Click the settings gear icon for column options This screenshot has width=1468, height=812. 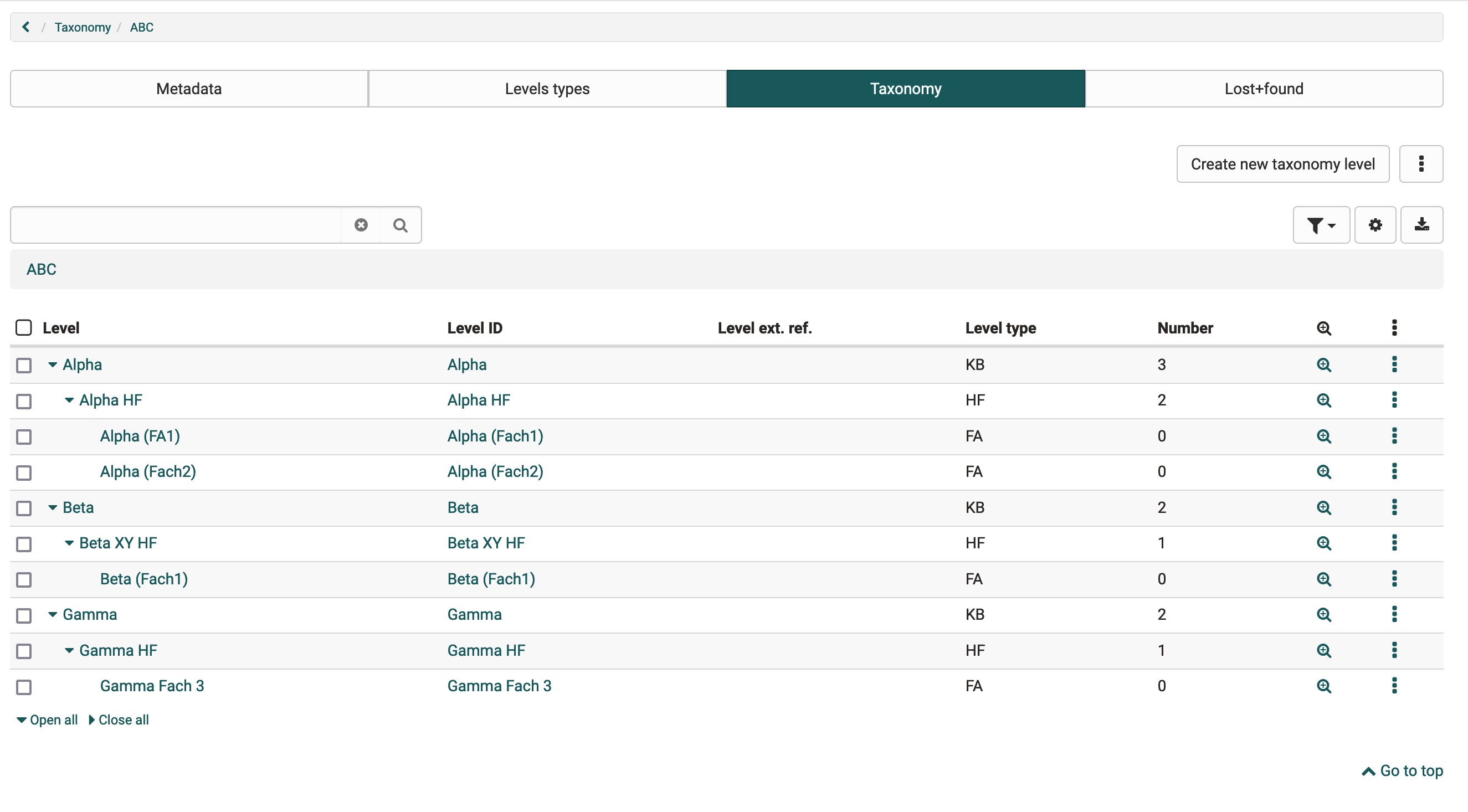(1375, 224)
